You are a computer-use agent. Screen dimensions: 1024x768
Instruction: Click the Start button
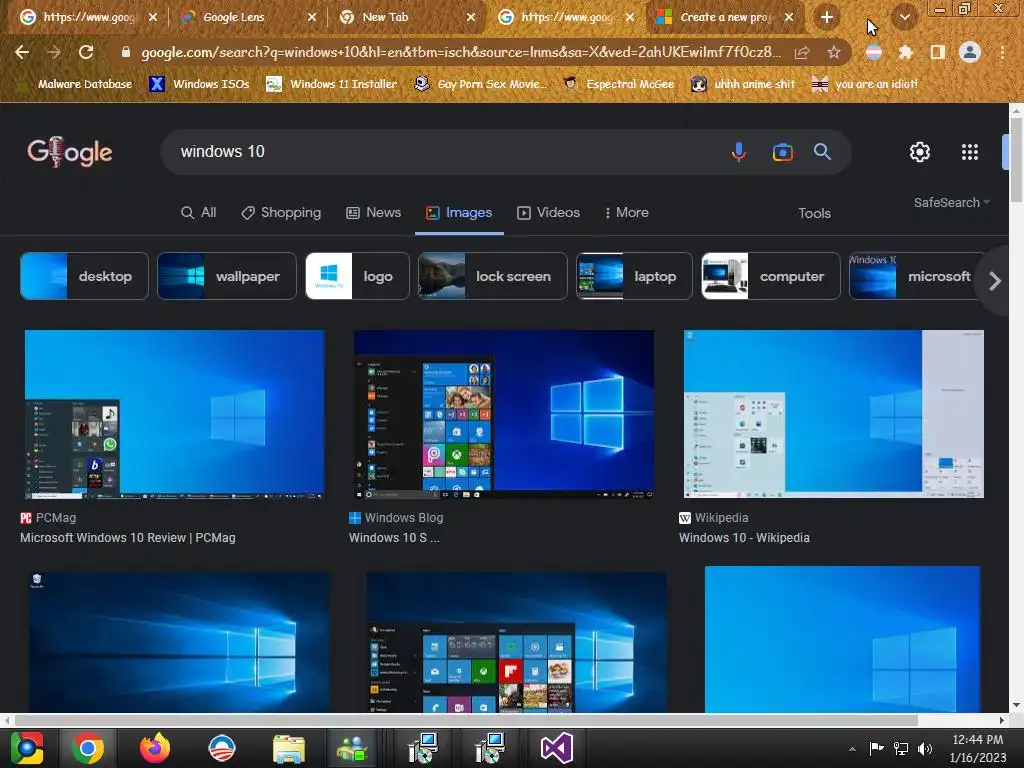coord(26,748)
